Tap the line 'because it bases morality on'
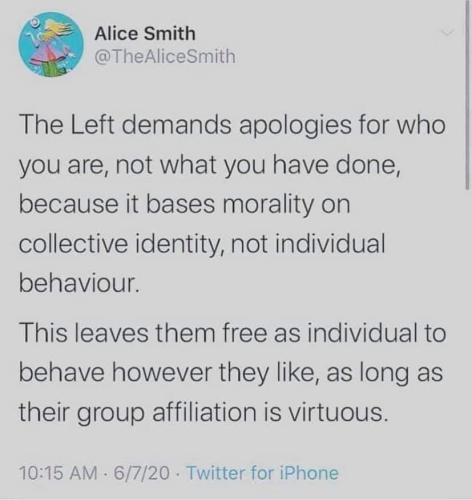Screen dimensions: 472x500 click(185, 205)
